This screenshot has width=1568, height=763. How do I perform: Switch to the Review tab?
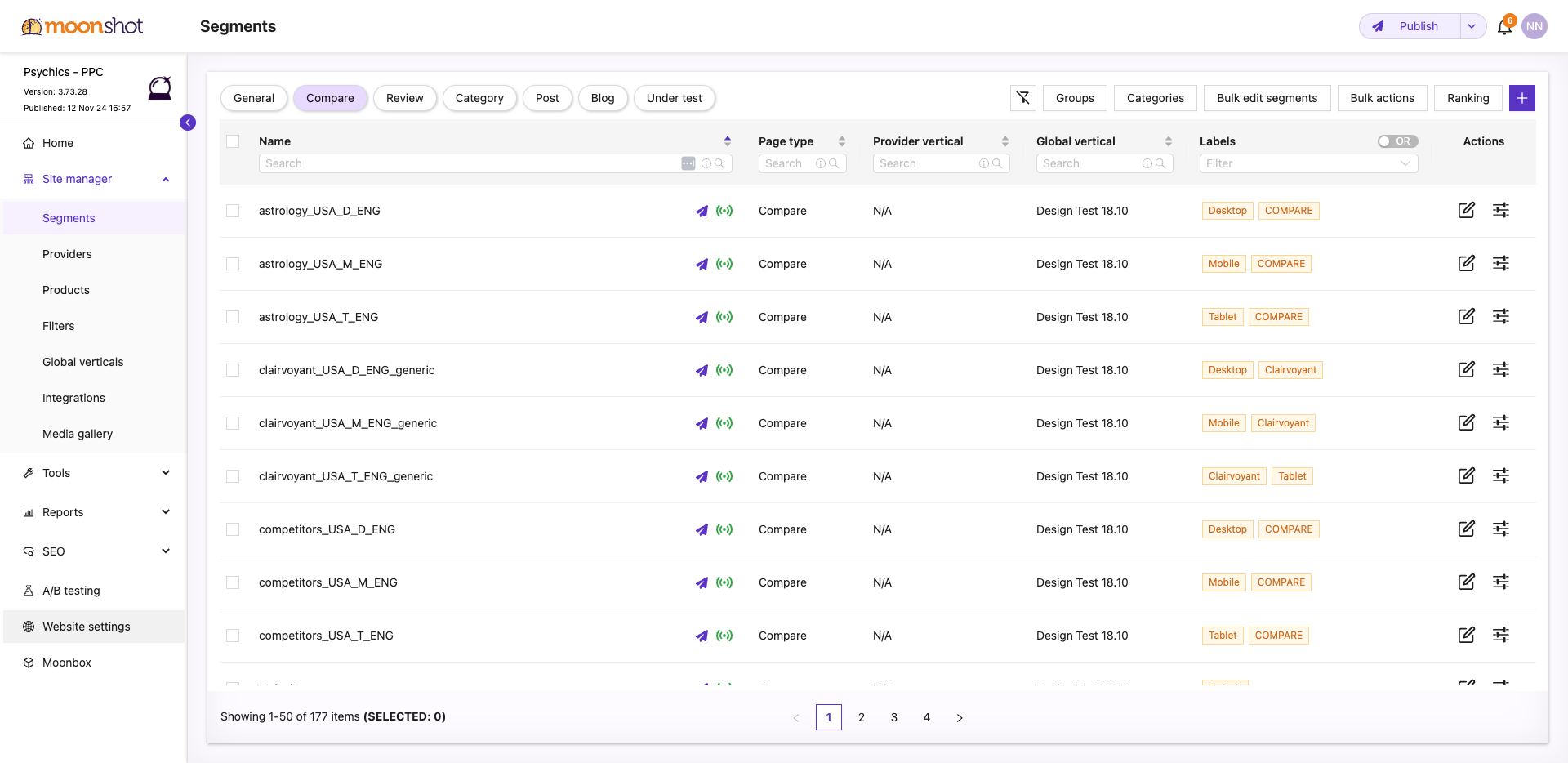click(405, 98)
